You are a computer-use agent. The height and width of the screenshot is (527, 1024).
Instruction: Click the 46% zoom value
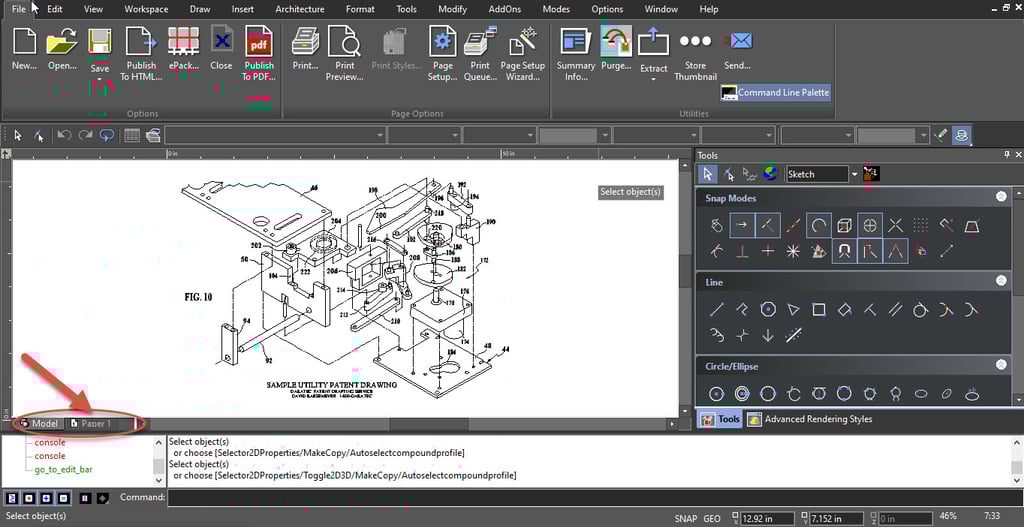[949, 517]
